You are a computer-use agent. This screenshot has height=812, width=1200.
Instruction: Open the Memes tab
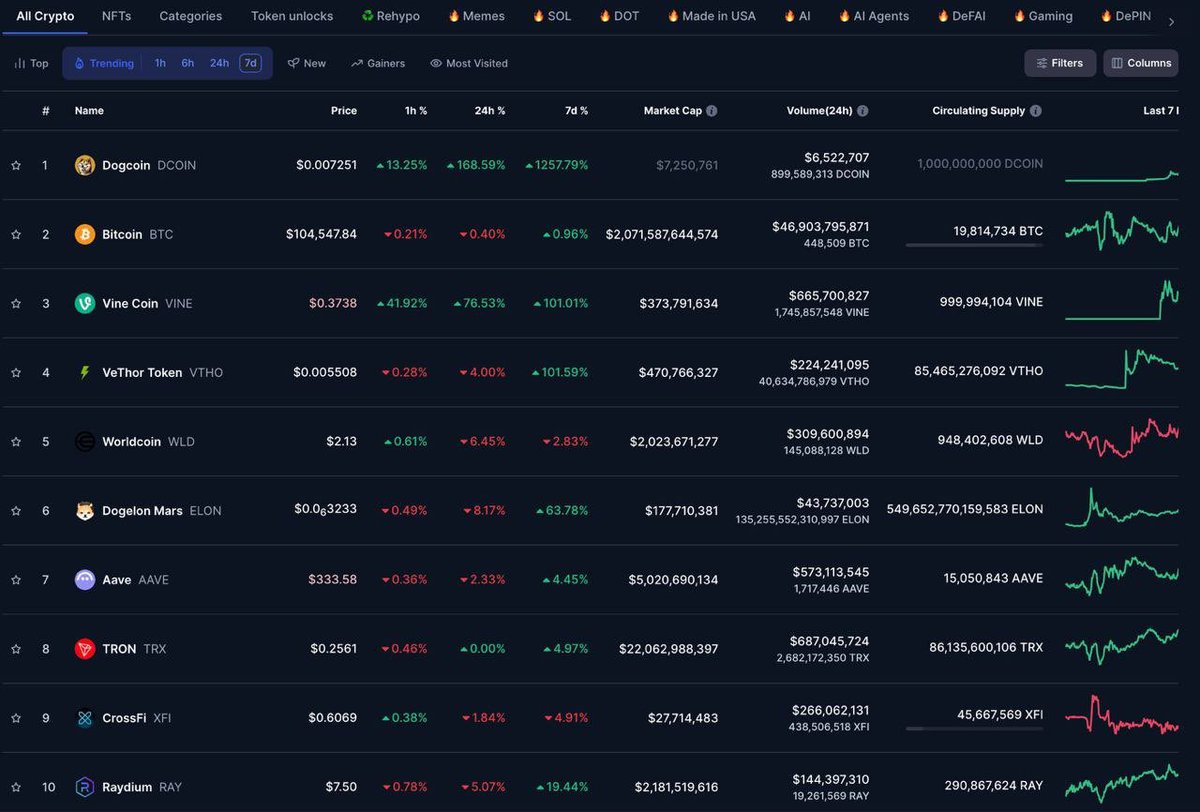pyautogui.click(x=477, y=16)
